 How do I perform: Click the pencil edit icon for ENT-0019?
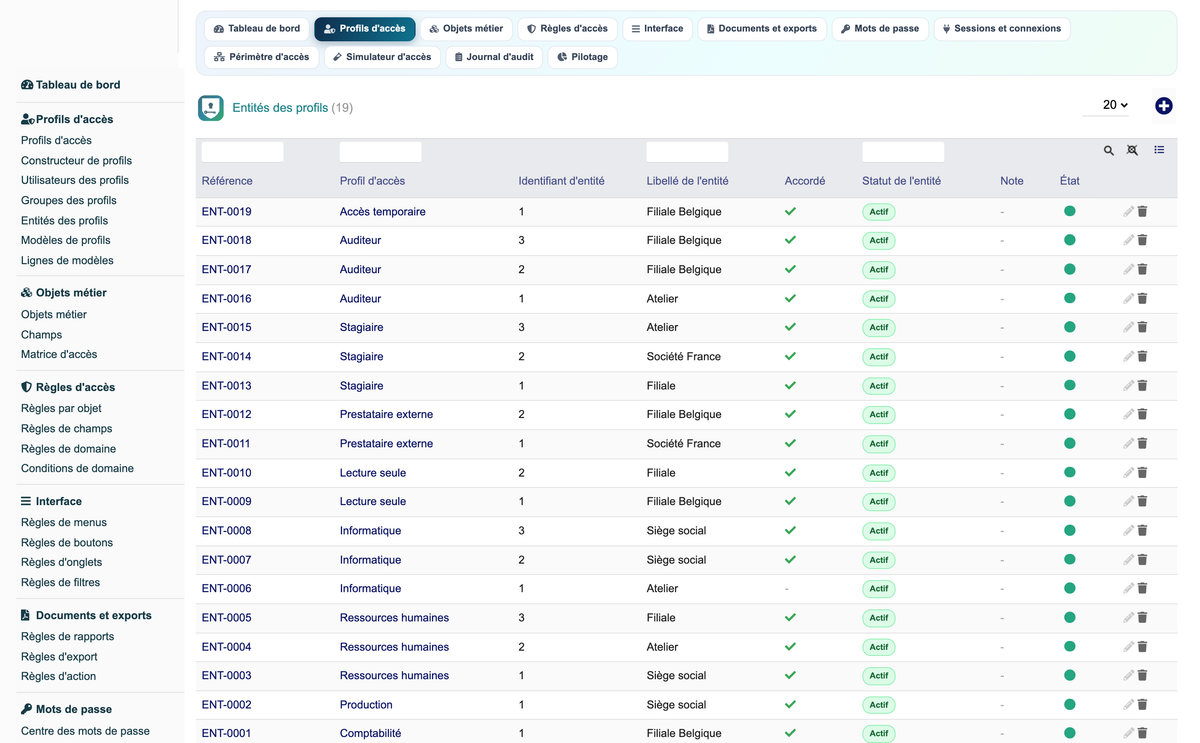pos(1128,212)
